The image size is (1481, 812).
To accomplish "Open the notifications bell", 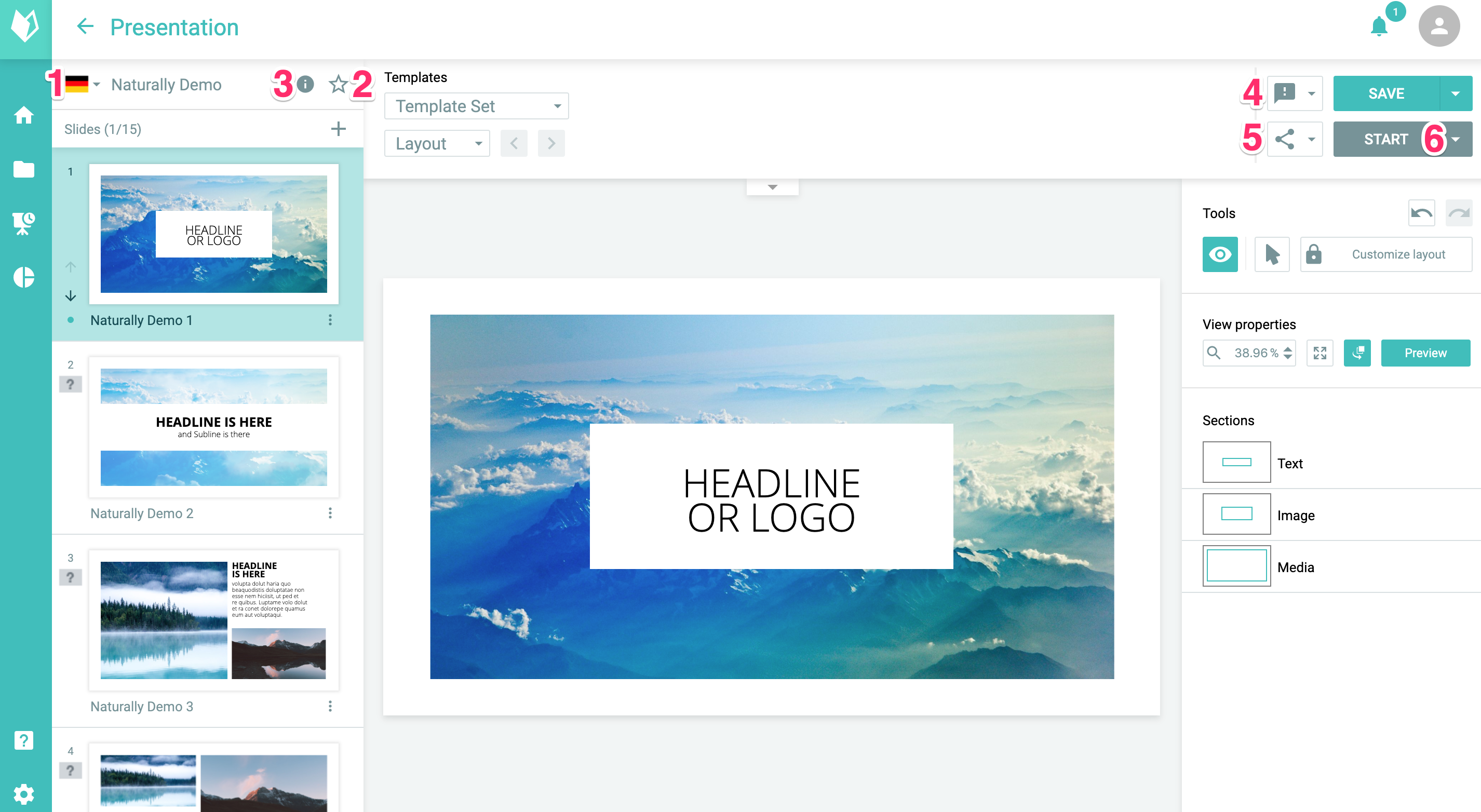I will [x=1379, y=26].
